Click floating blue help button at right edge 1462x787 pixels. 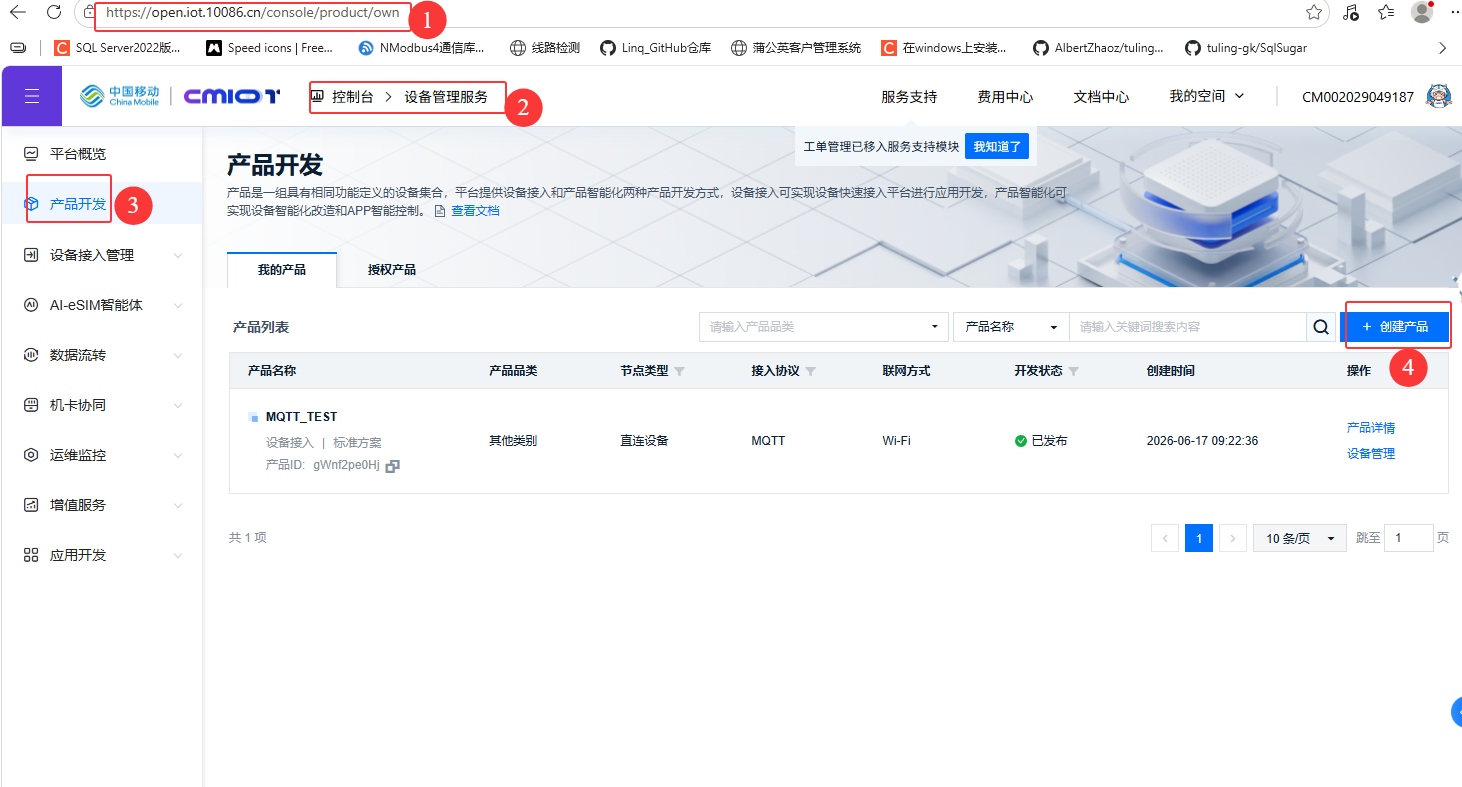1456,712
